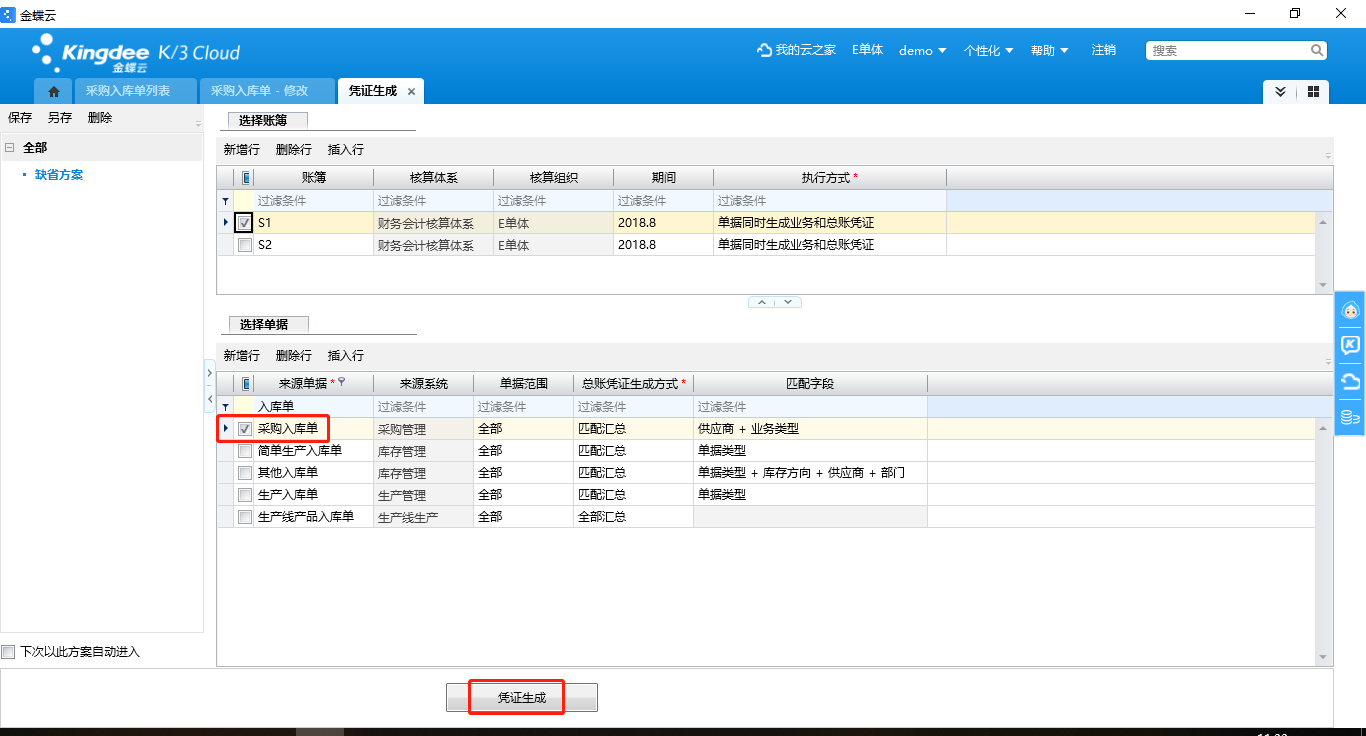
Task: Collapse the 全部 tree node
Action: pos(9,147)
